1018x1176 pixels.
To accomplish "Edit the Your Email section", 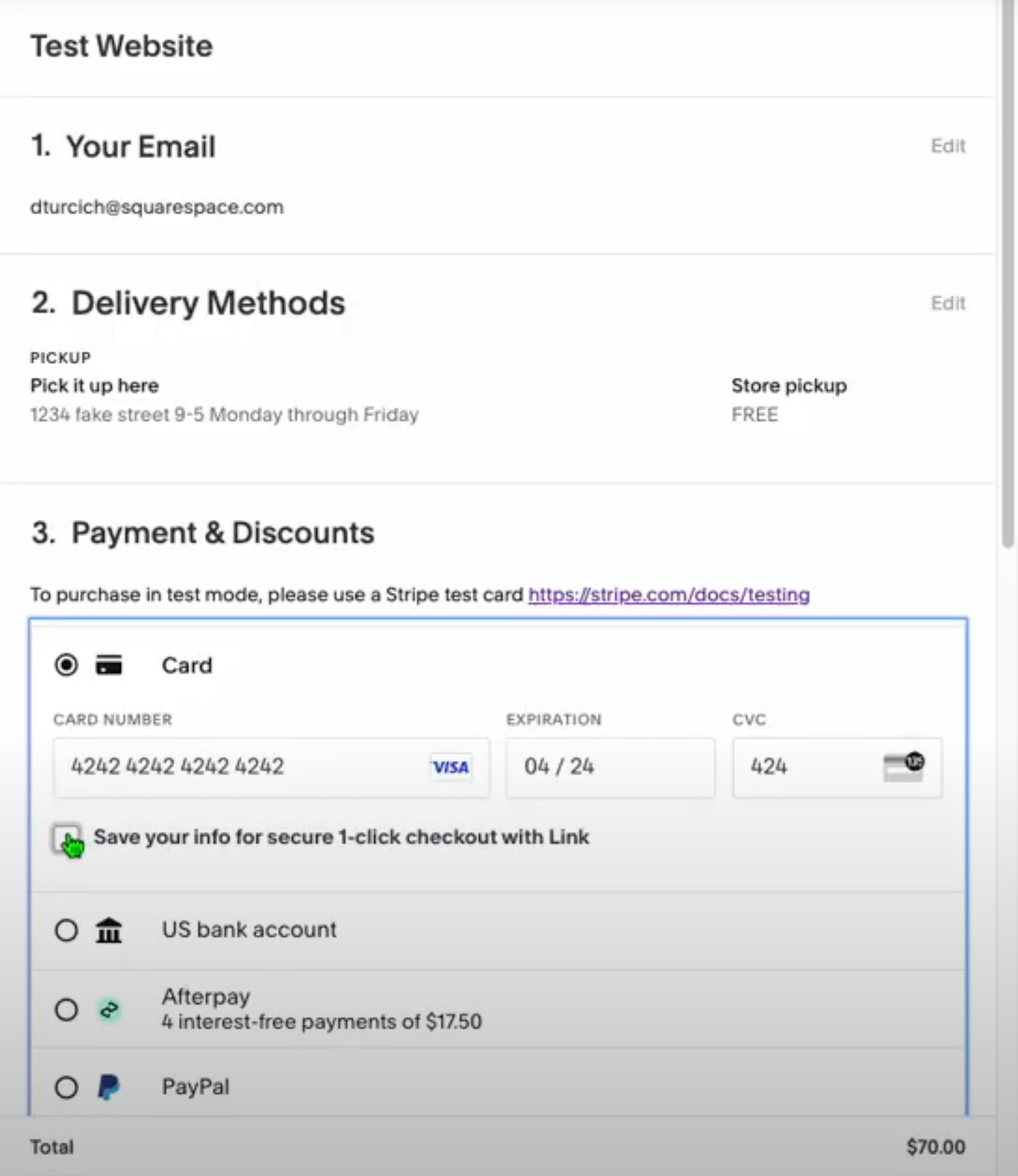I will (x=948, y=146).
